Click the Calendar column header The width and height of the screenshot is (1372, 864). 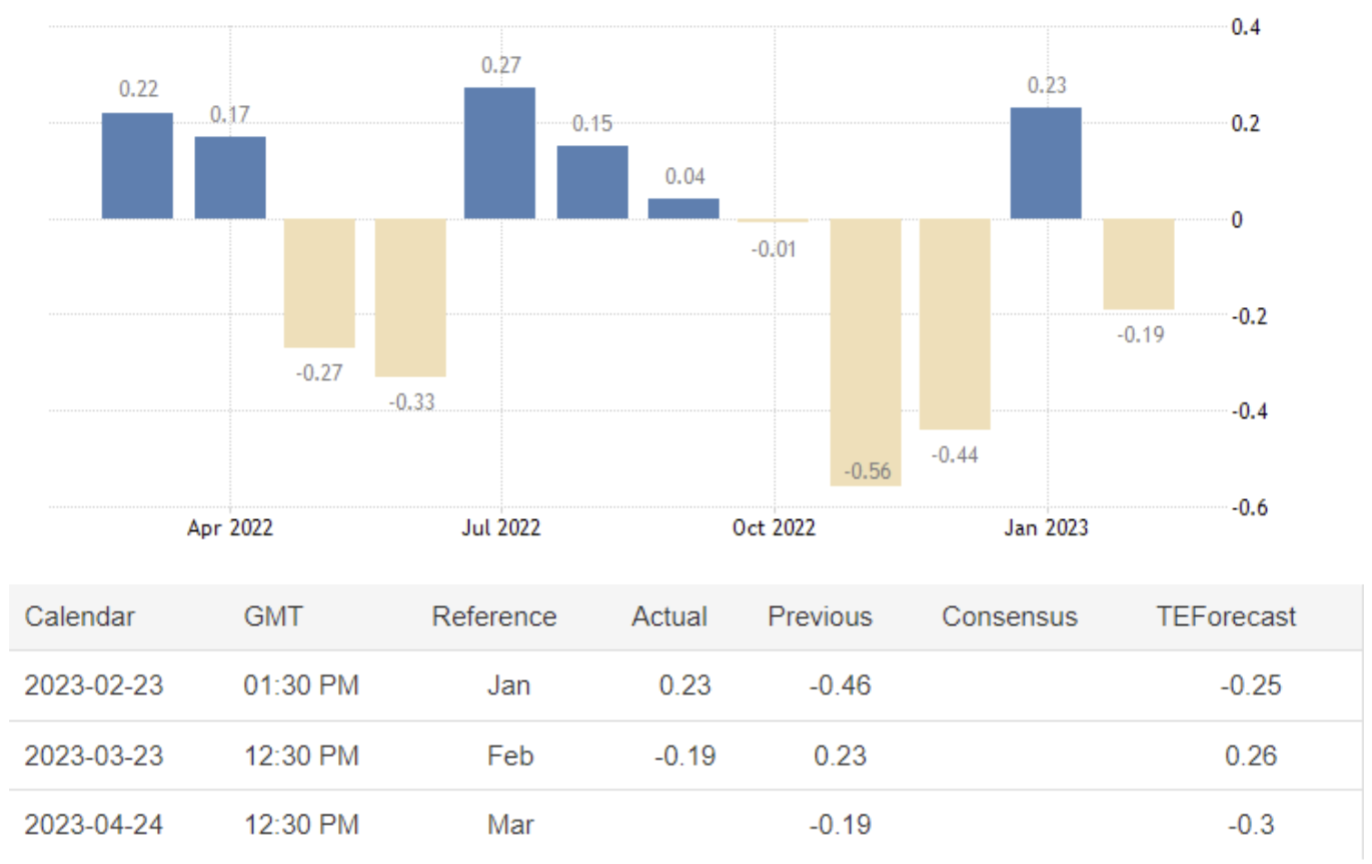pos(80,616)
